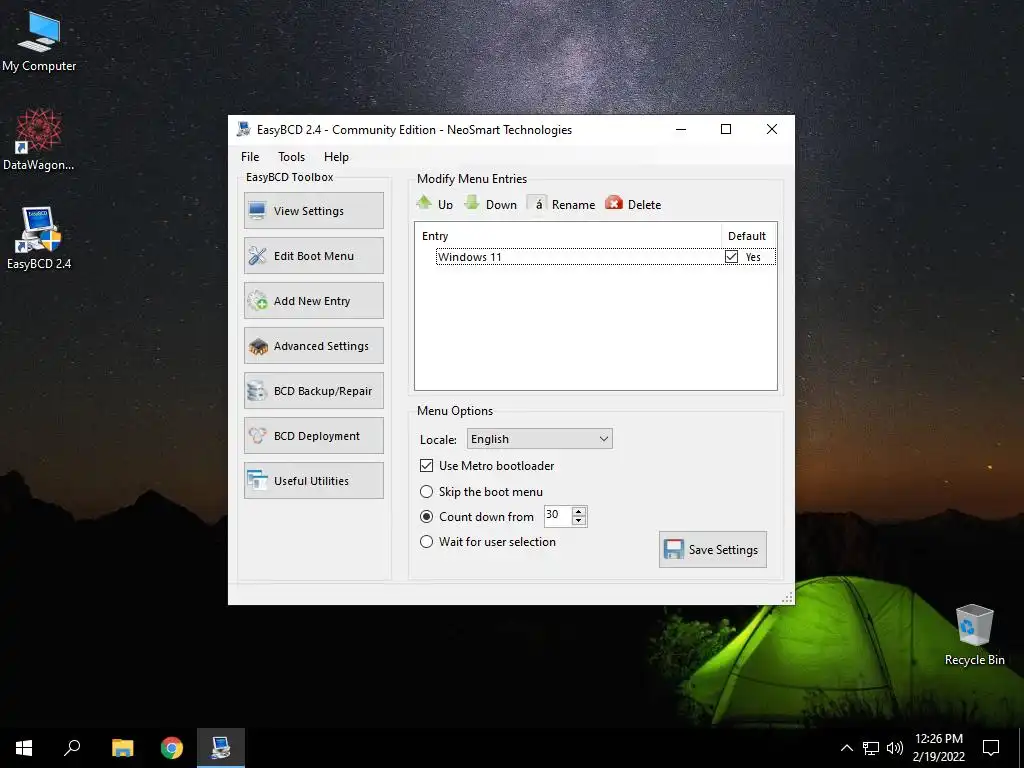Select the Recycle Bin icon
The width and height of the screenshot is (1024, 768).
[974, 635]
